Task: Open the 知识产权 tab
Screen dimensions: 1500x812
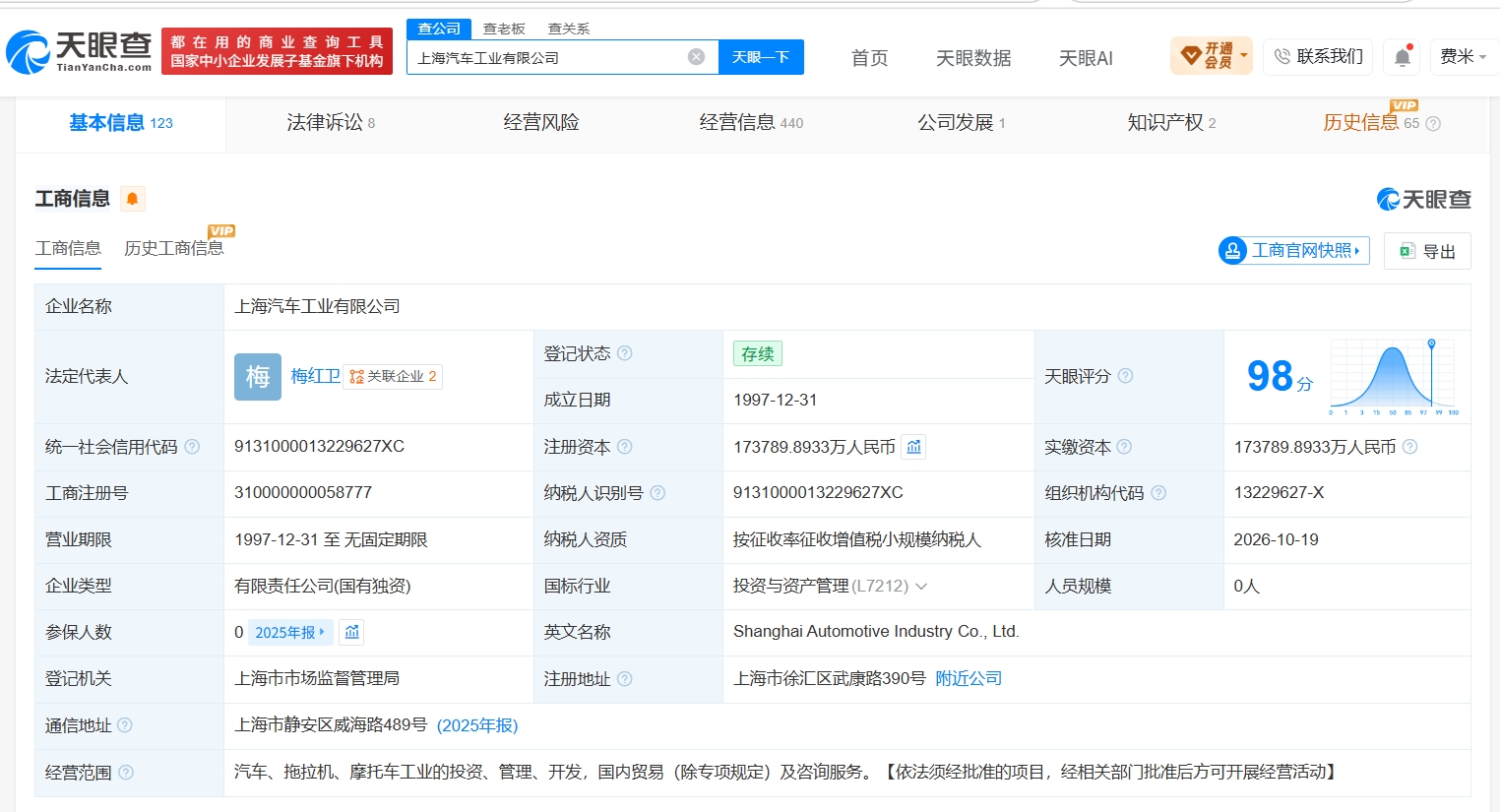Action: pyautogui.click(x=1171, y=123)
